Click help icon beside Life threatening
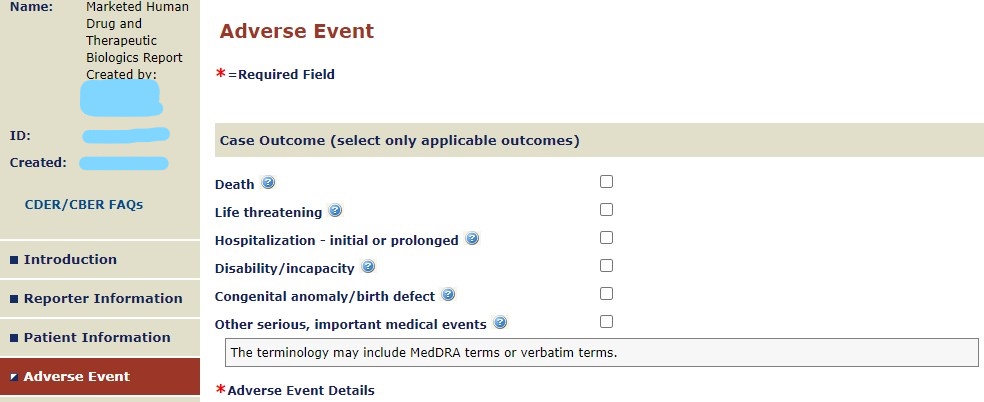 [336, 211]
